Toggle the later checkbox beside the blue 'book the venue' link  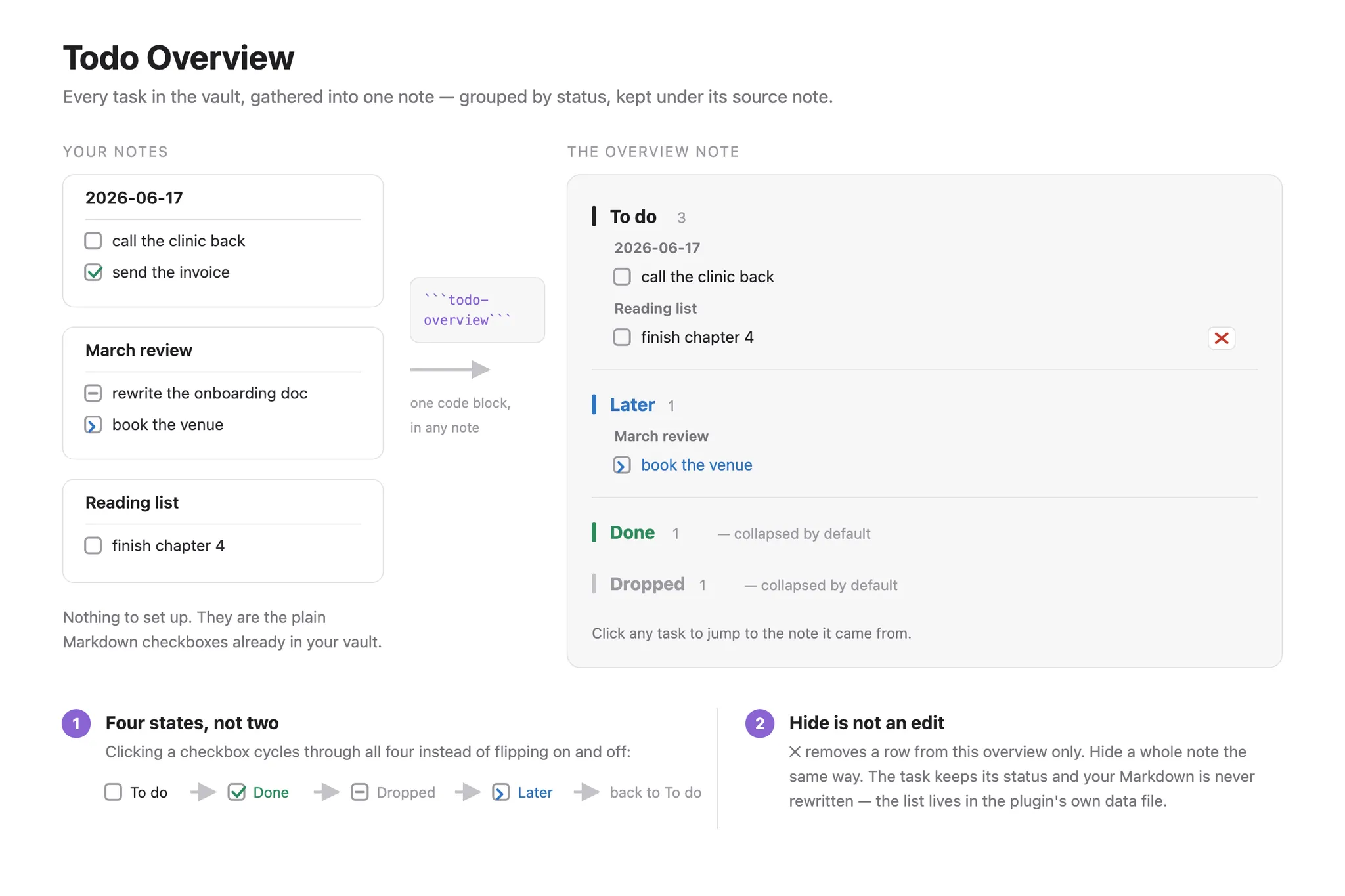coord(622,465)
